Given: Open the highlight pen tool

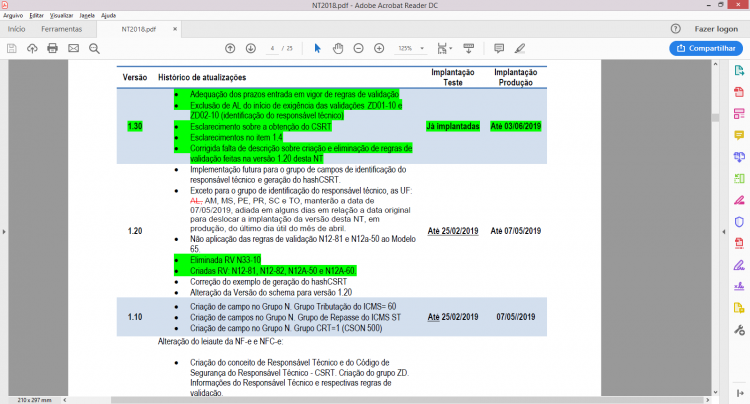Looking at the screenshot, I should 520,48.
